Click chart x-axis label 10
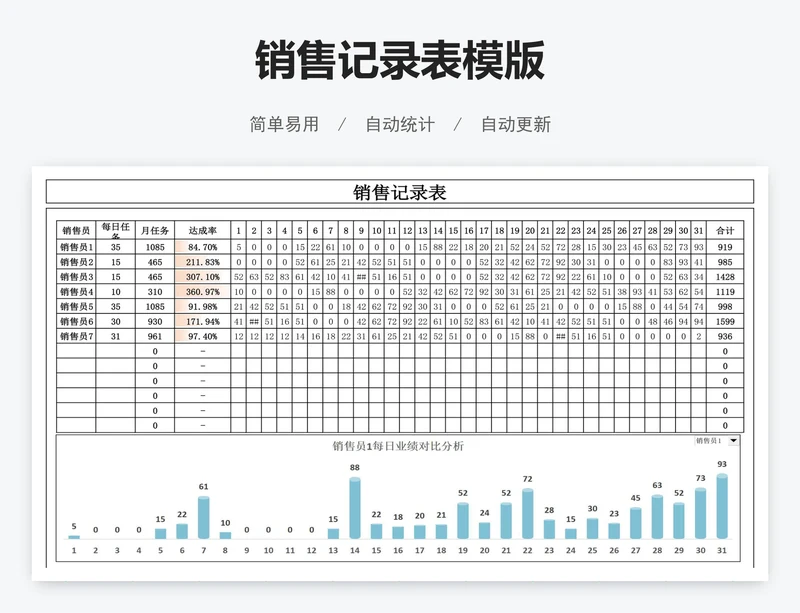 pos(268,550)
